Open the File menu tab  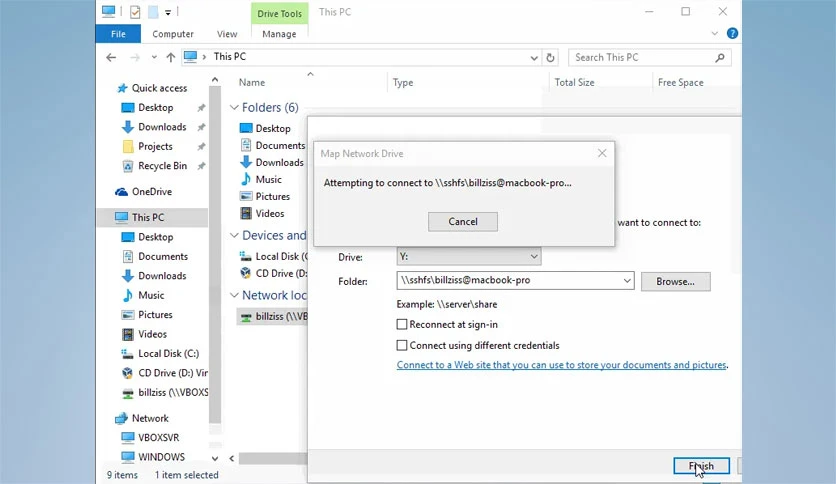pyautogui.click(x=118, y=34)
